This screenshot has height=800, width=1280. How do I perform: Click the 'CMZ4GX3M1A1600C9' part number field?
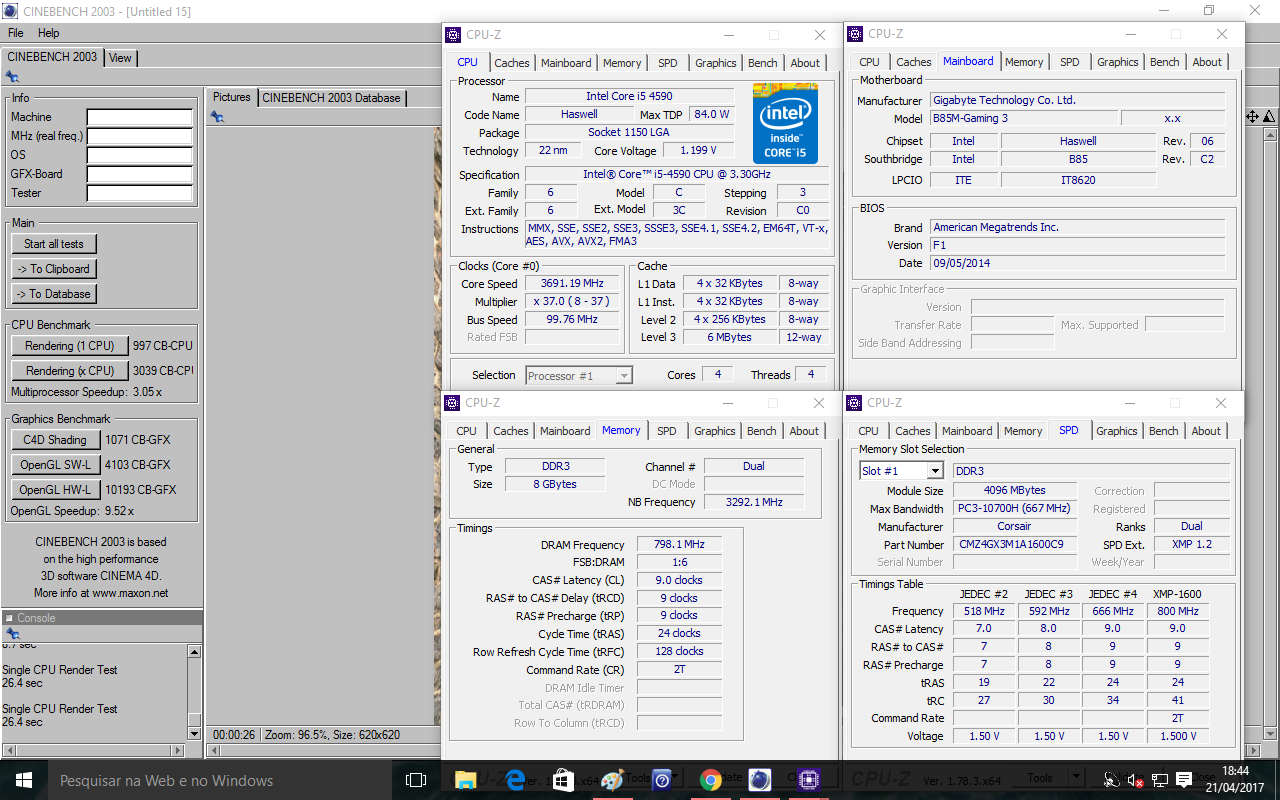1013,545
